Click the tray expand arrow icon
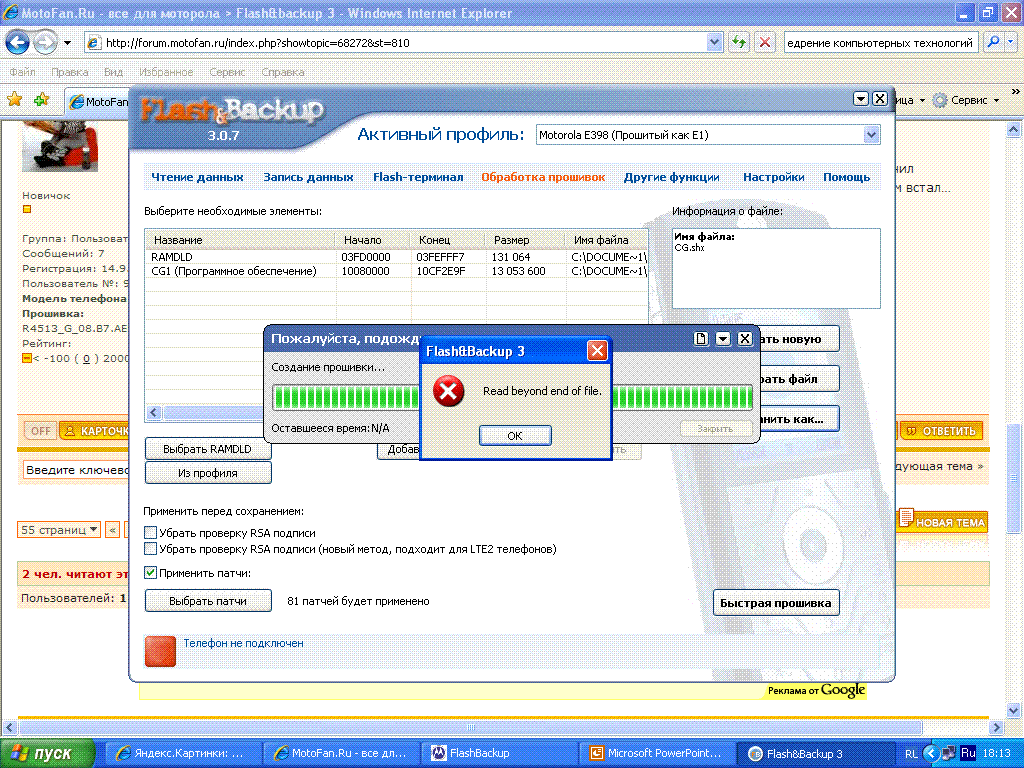 click(931, 753)
